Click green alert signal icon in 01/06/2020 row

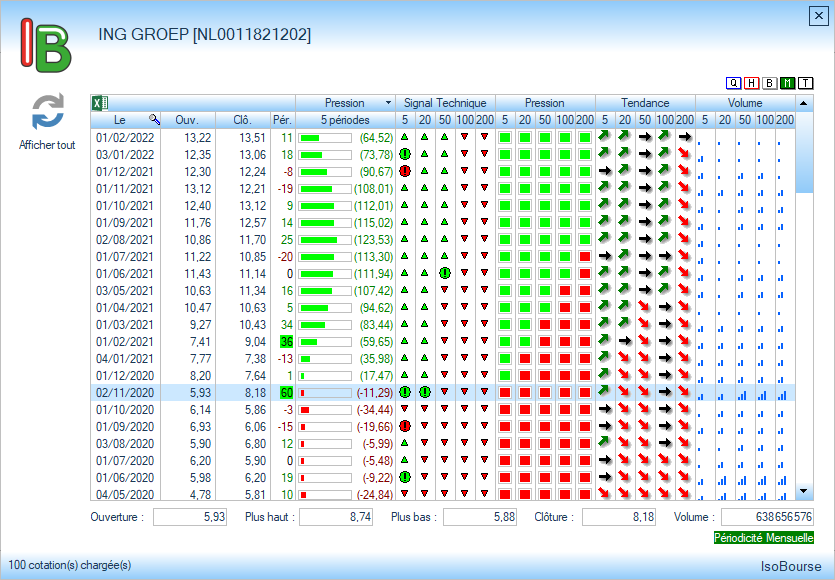[405, 477]
